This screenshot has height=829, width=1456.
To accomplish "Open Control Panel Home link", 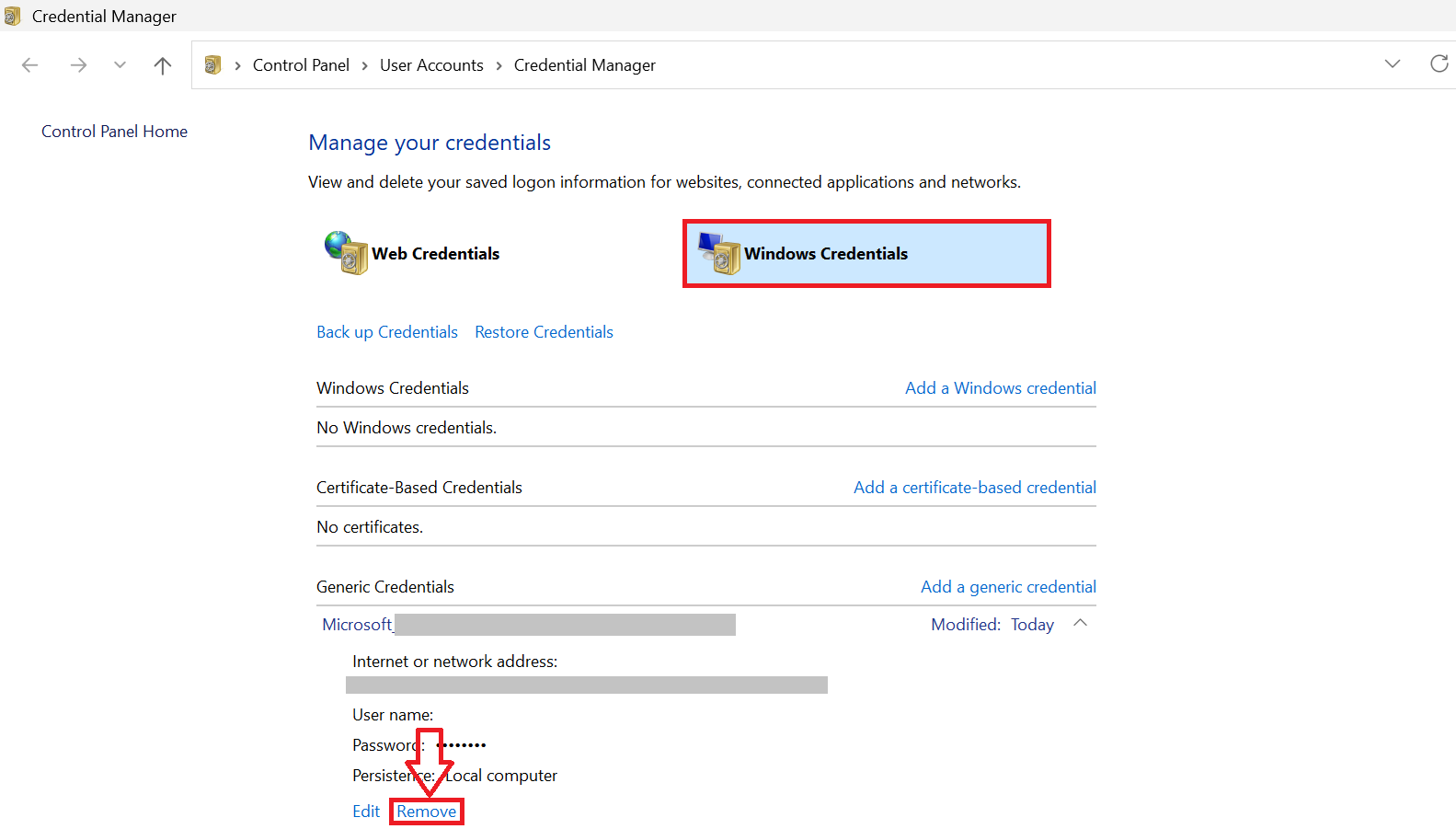I will (x=114, y=132).
